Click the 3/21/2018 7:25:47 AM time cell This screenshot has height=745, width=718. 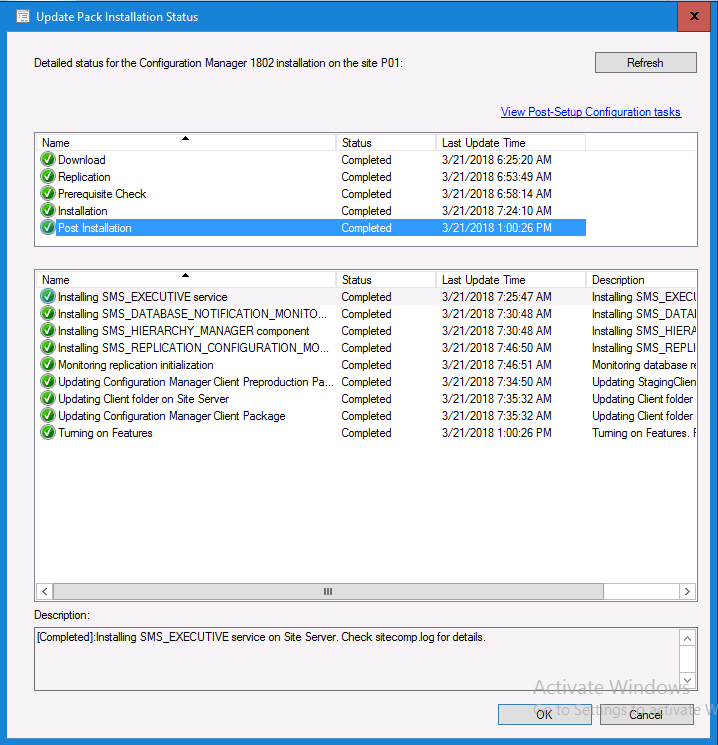pos(497,297)
